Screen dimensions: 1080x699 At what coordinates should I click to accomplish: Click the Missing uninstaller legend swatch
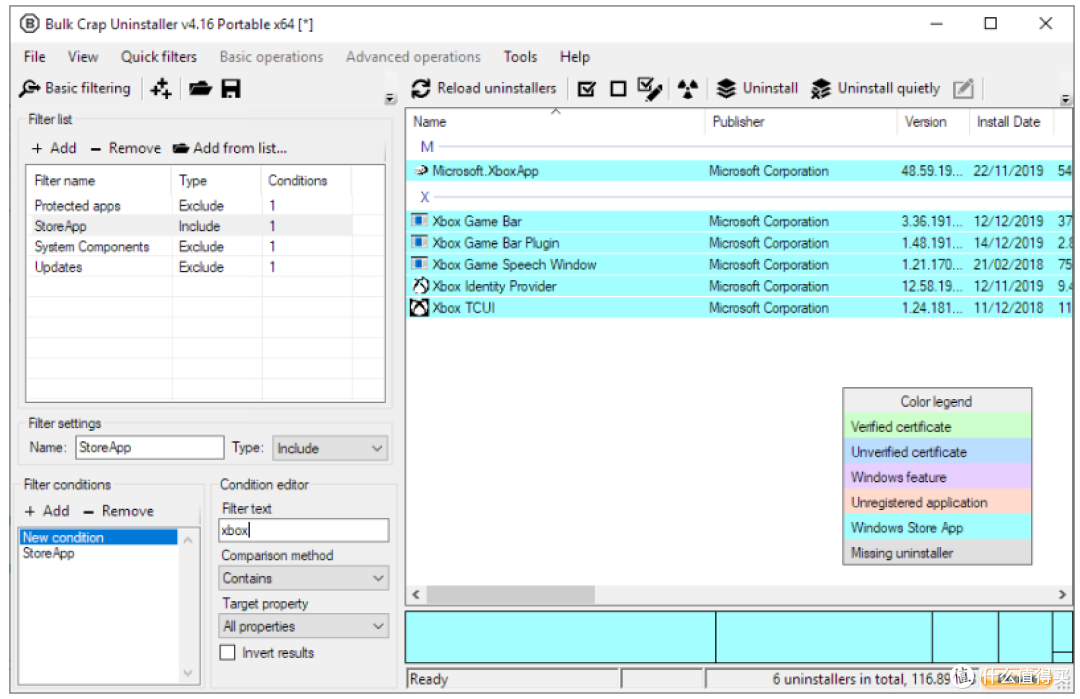(937, 552)
